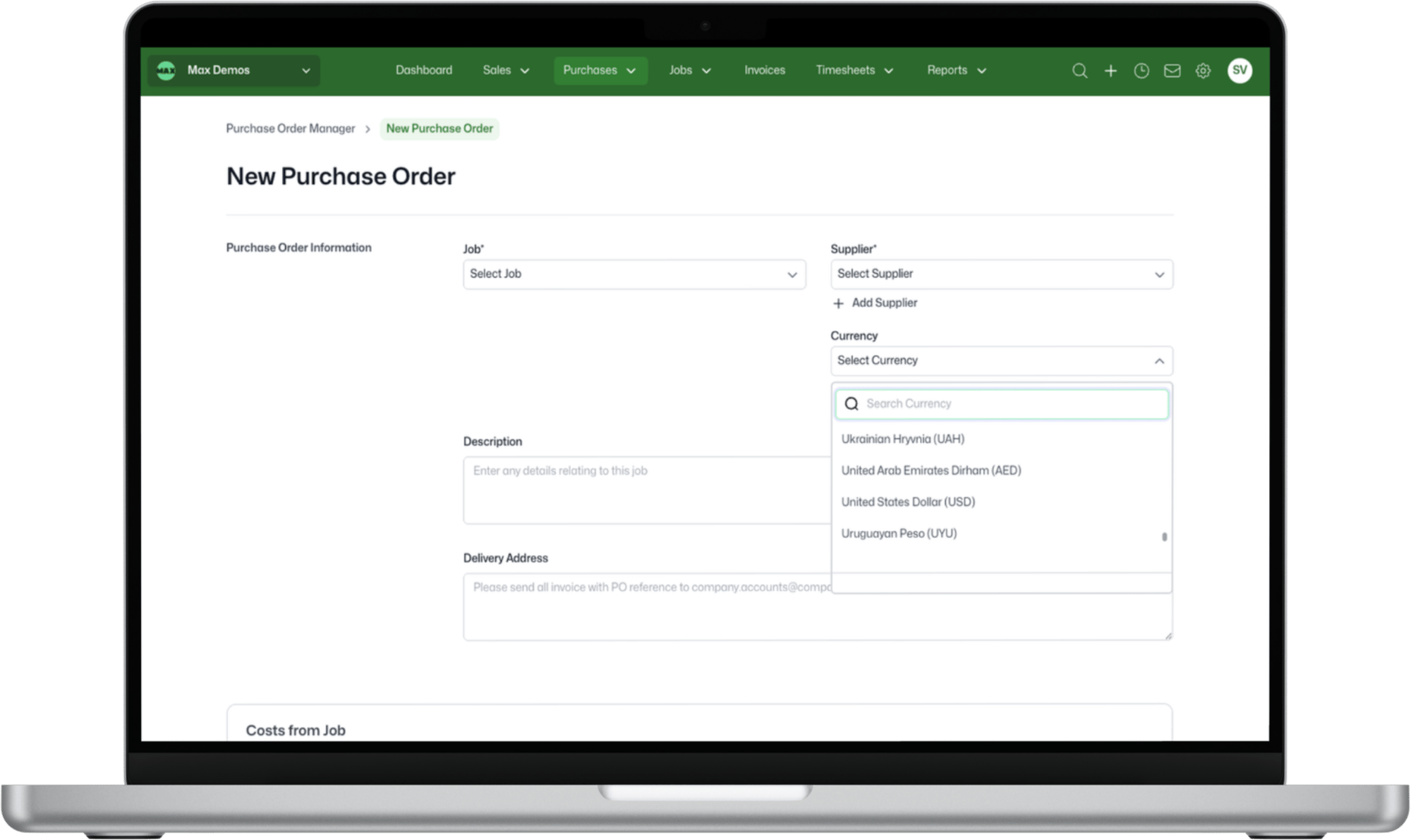Click the SV user avatar
Image resolution: width=1411 pixels, height=840 pixels.
[x=1240, y=71]
